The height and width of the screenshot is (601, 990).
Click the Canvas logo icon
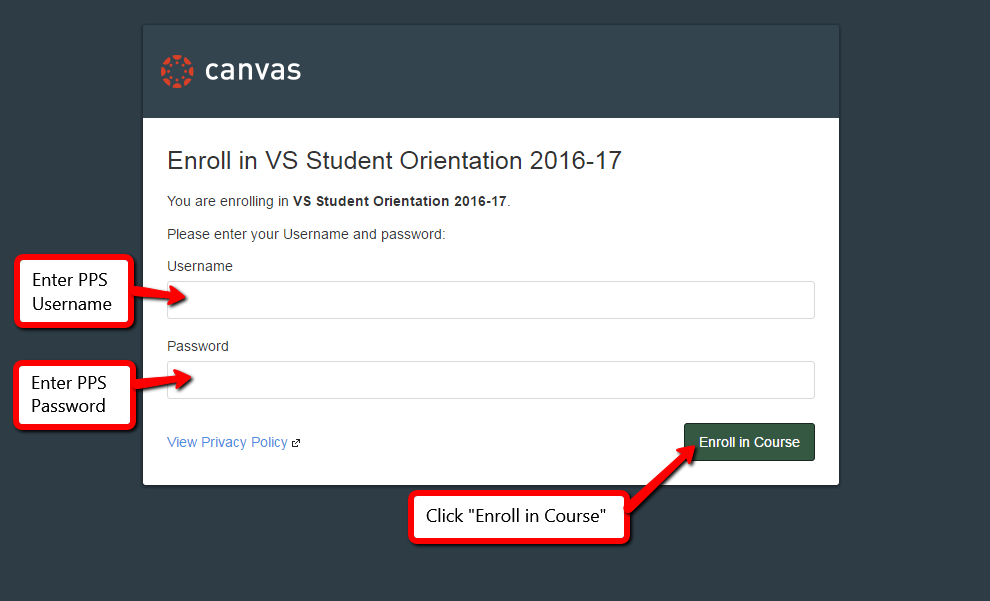pyautogui.click(x=177, y=71)
